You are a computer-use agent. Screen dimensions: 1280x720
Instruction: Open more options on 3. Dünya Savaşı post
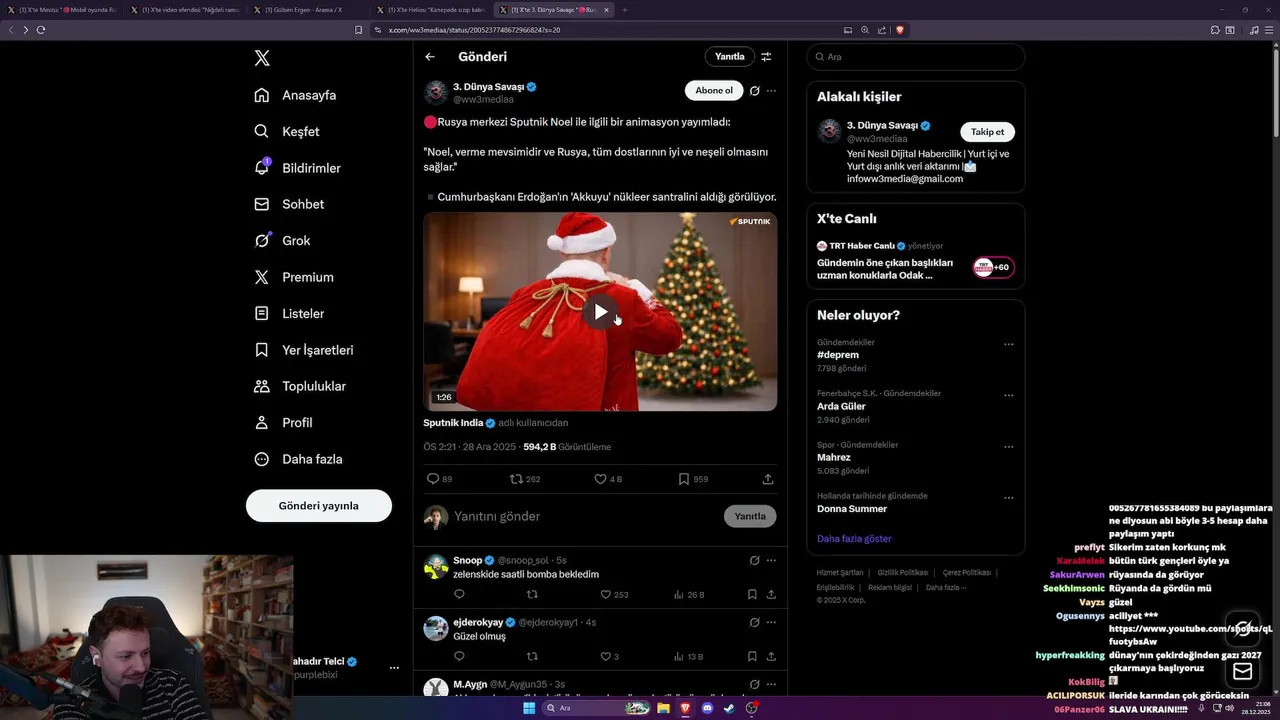click(771, 90)
